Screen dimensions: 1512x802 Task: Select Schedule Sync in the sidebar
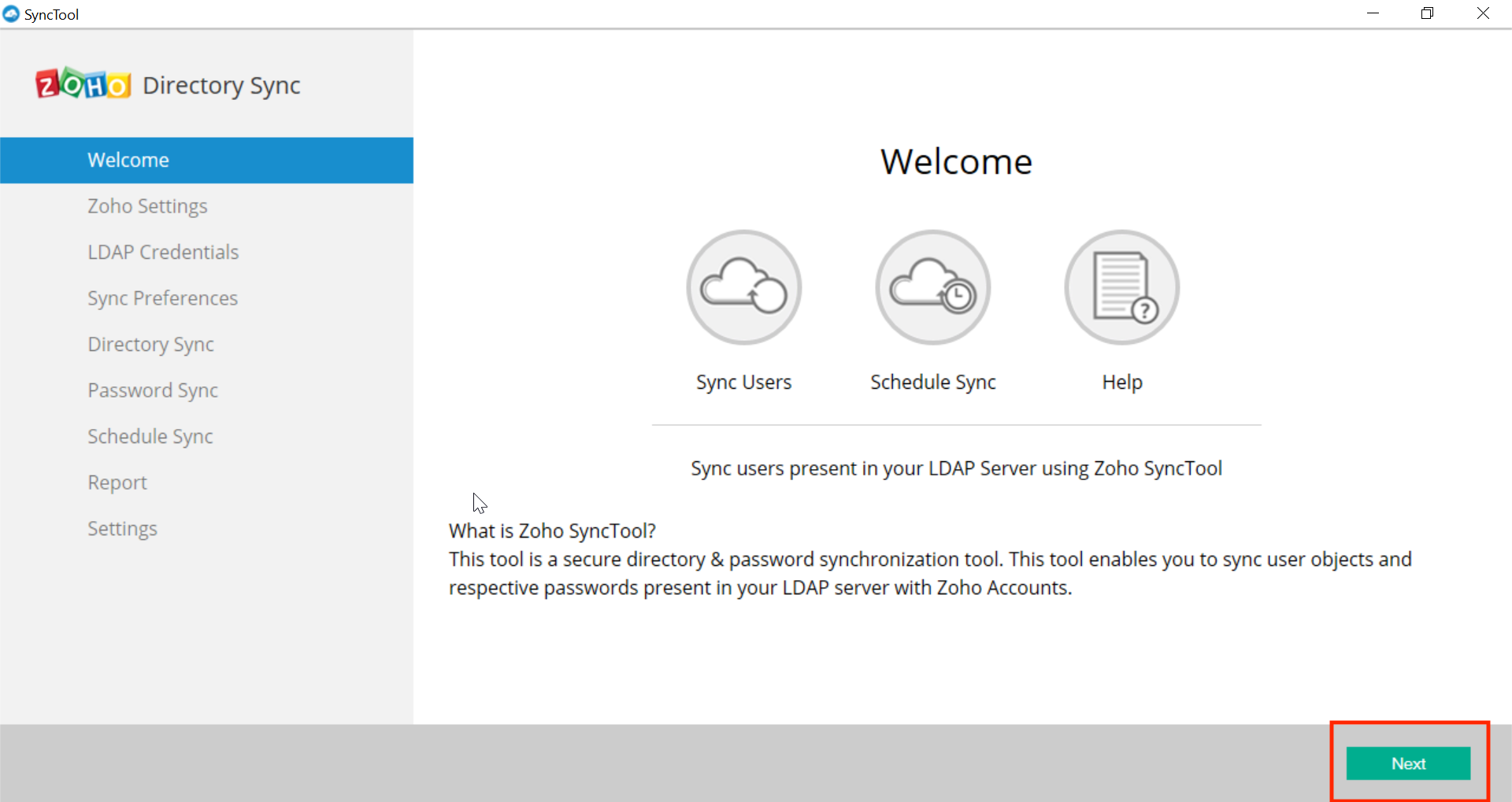coord(150,436)
